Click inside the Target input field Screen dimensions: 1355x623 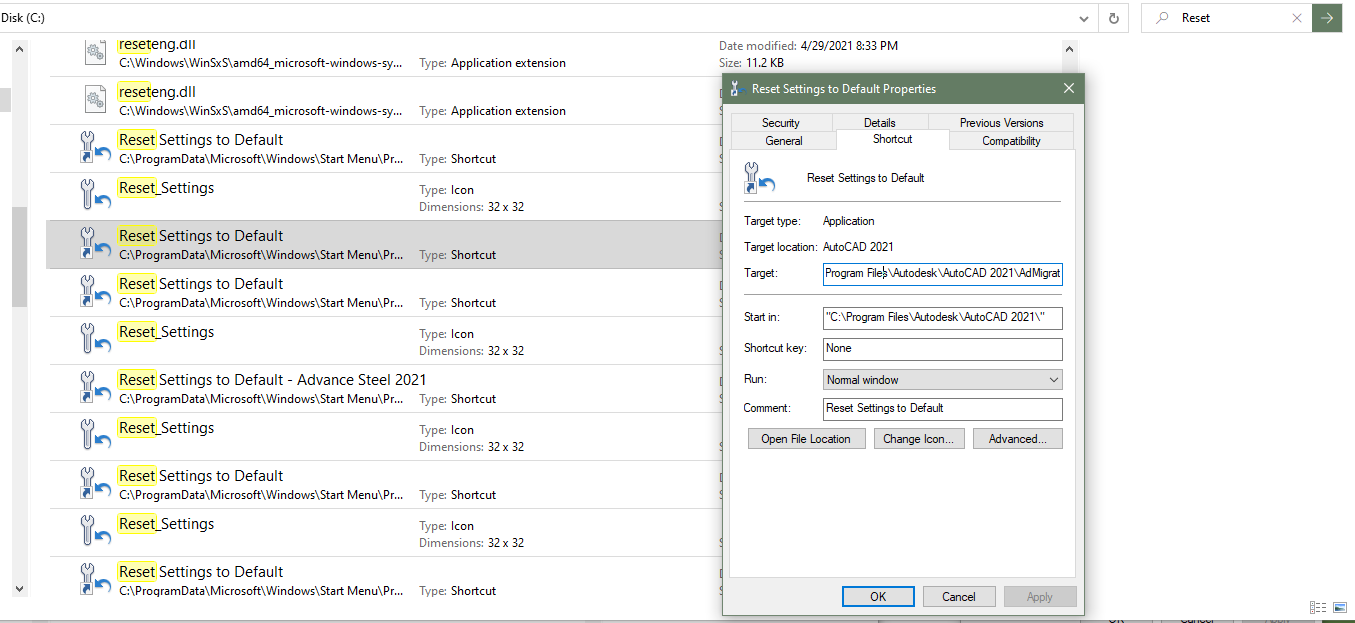(940, 273)
